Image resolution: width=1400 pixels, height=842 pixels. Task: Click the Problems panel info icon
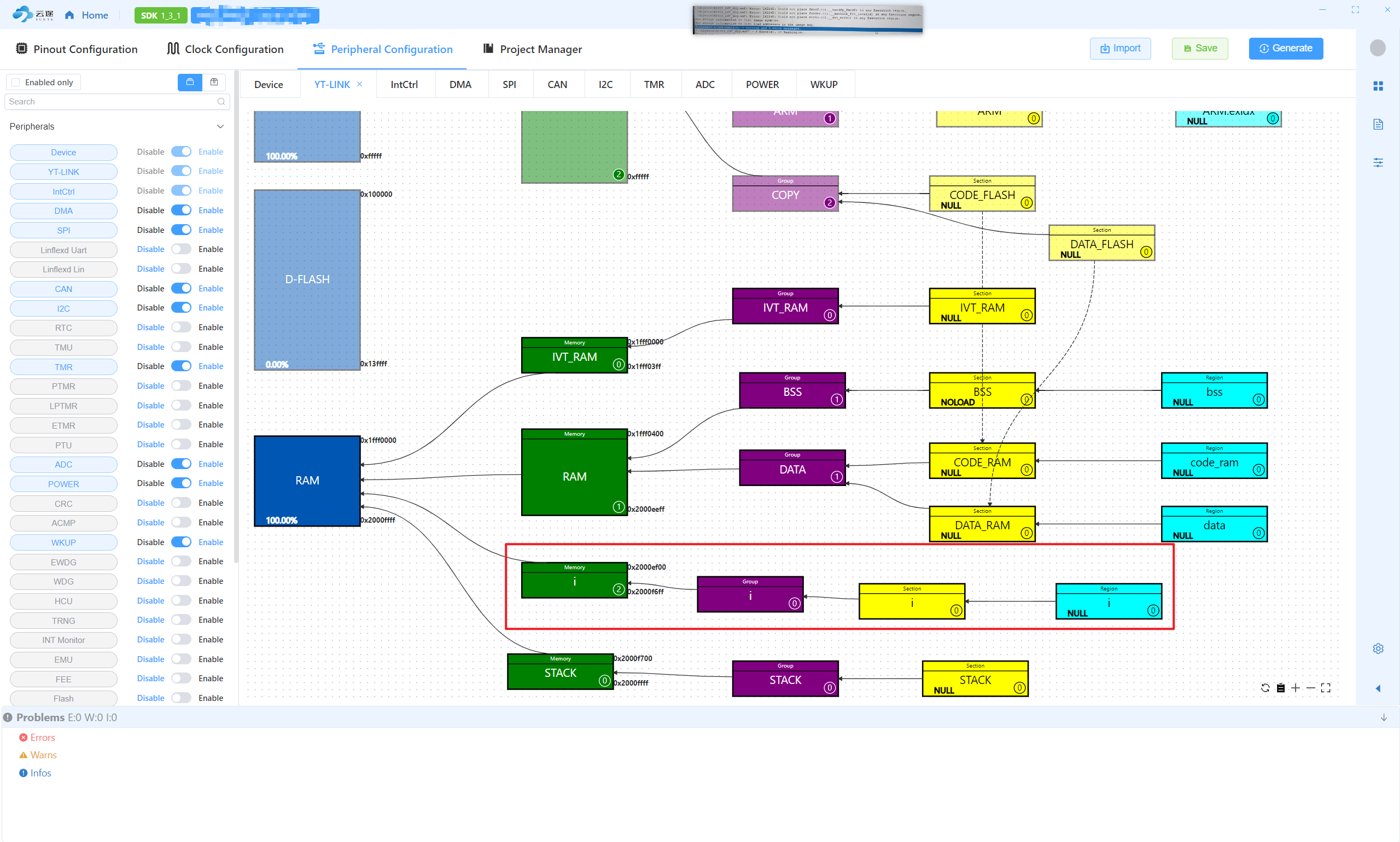pyautogui.click(x=8, y=718)
